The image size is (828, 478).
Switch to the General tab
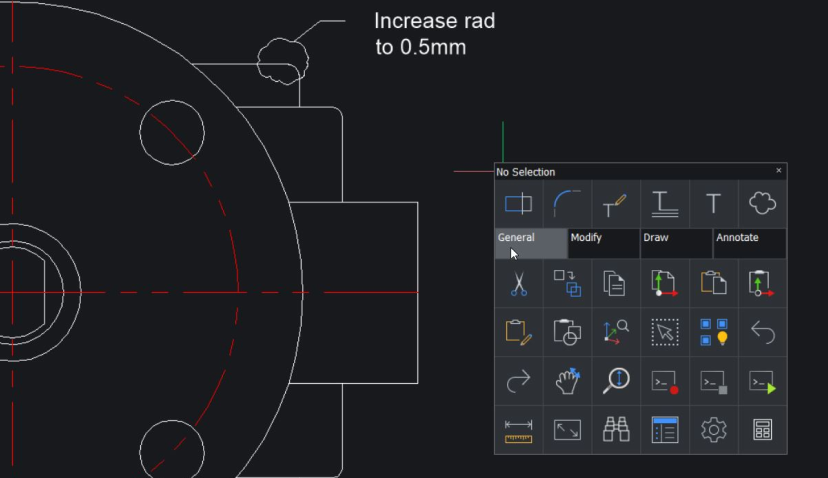click(x=531, y=243)
